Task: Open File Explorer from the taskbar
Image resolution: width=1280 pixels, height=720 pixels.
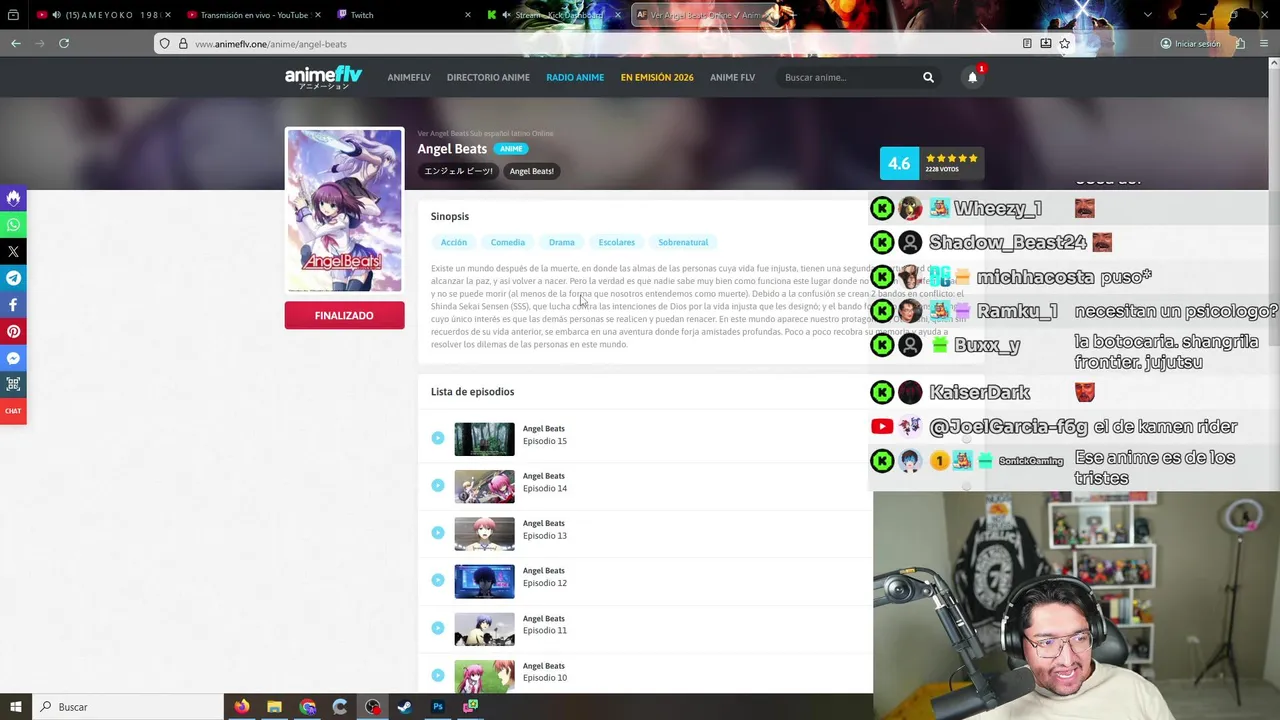Action: coord(274,707)
